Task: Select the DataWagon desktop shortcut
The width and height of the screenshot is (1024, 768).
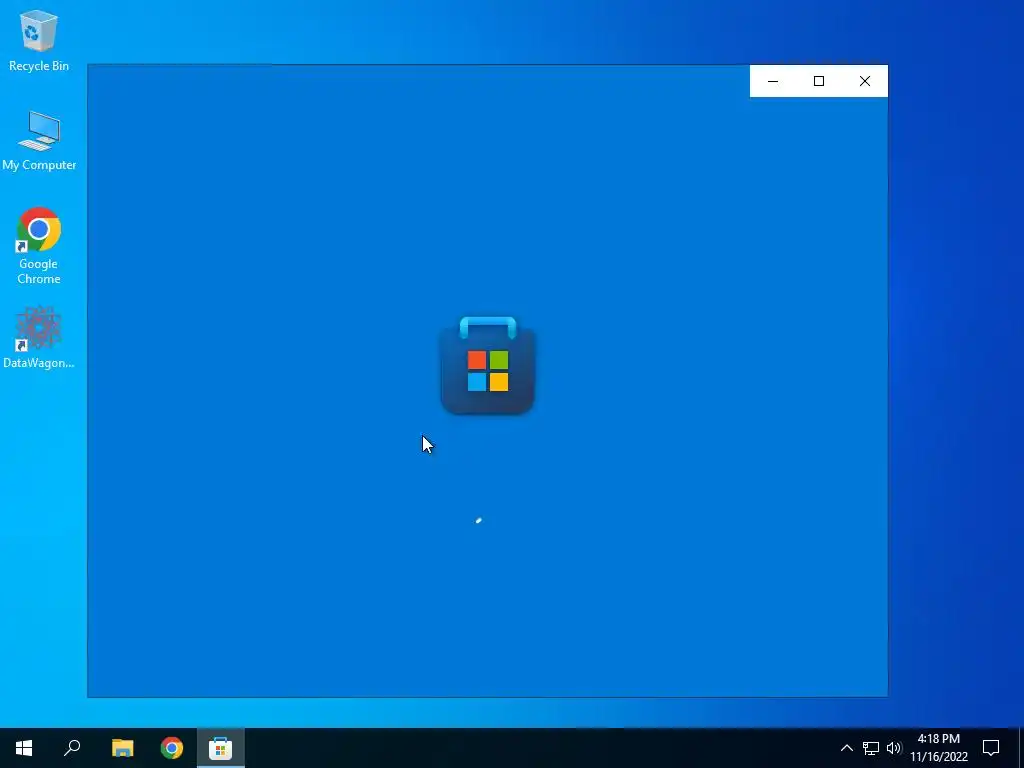Action: point(39,337)
